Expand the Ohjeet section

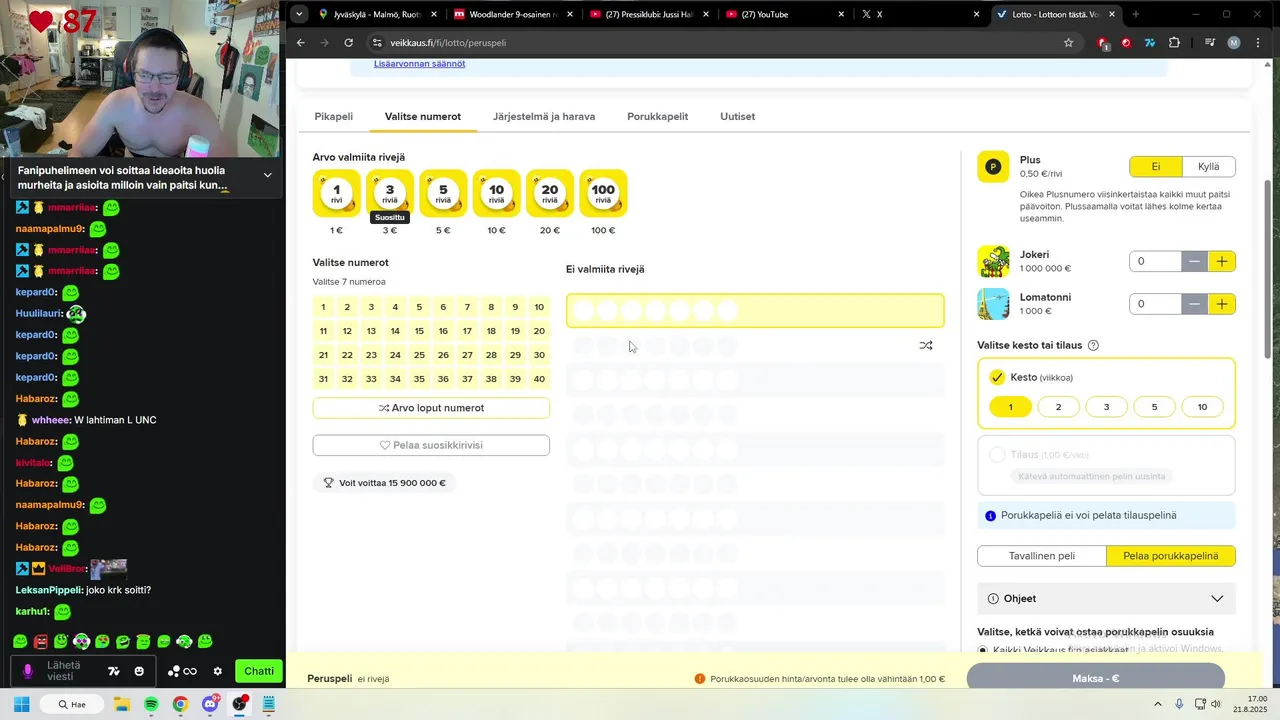pyautogui.click(x=1106, y=598)
